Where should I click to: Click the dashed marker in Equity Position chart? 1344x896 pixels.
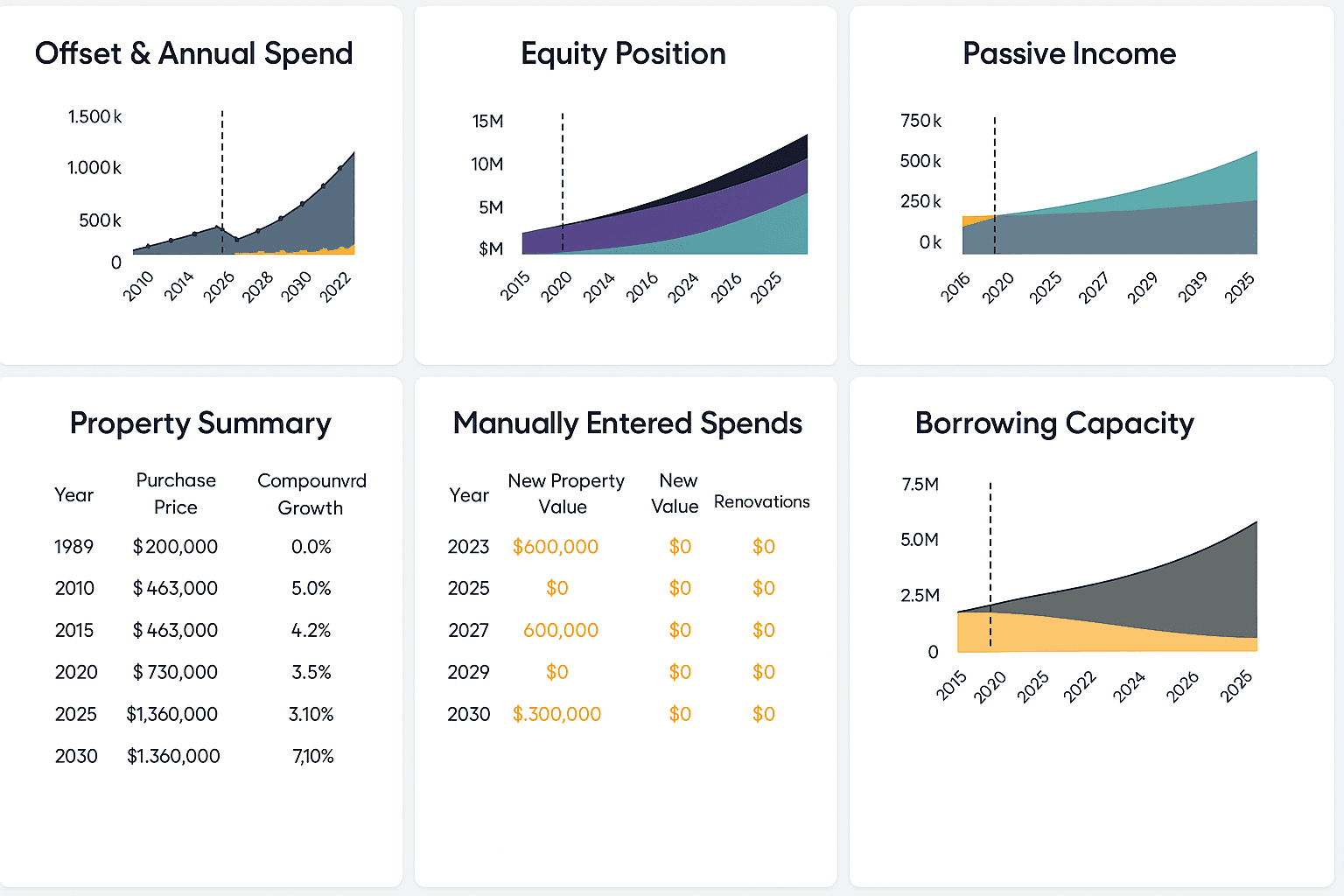coord(563,175)
